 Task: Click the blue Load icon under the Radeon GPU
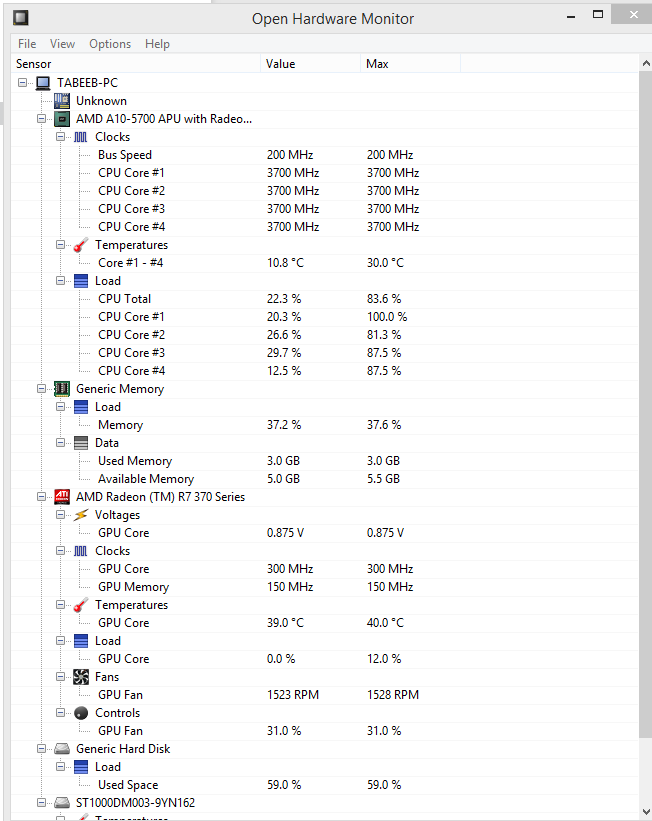pyautogui.click(x=81, y=641)
